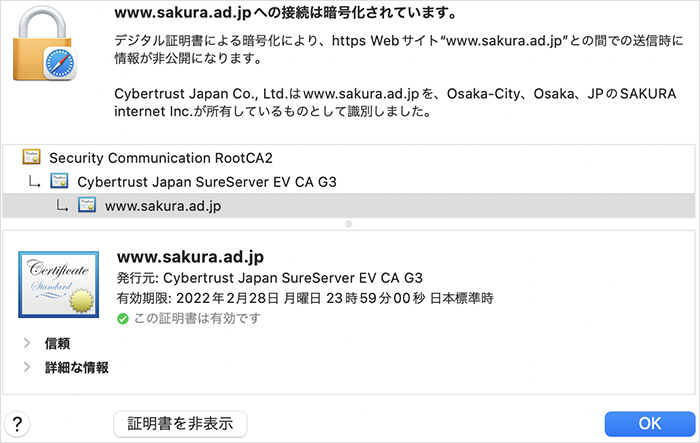Click the Security Communication RootCA2 certificate icon
Viewport: 700px width, 443px height.
31,158
